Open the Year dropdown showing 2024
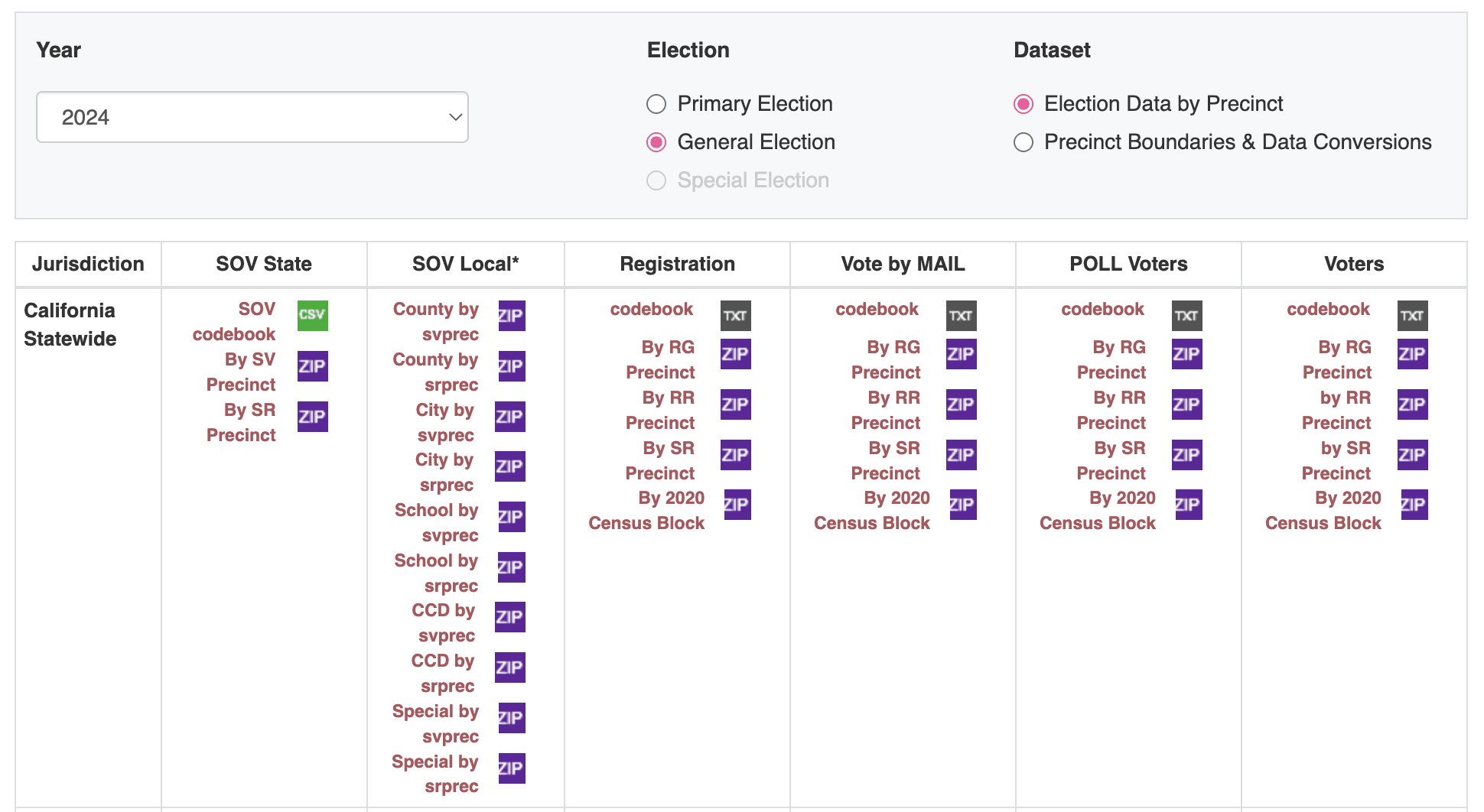Viewport: 1484px width, 812px height. click(x=252, y=117)
